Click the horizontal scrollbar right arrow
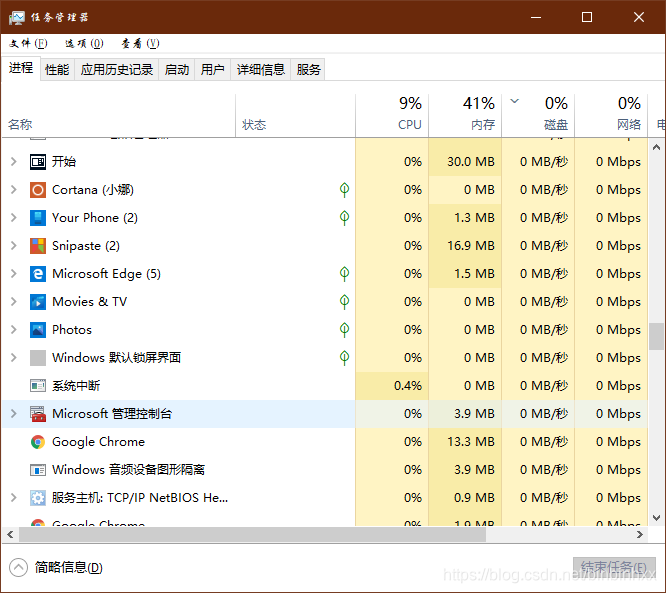 pos(640,535)
